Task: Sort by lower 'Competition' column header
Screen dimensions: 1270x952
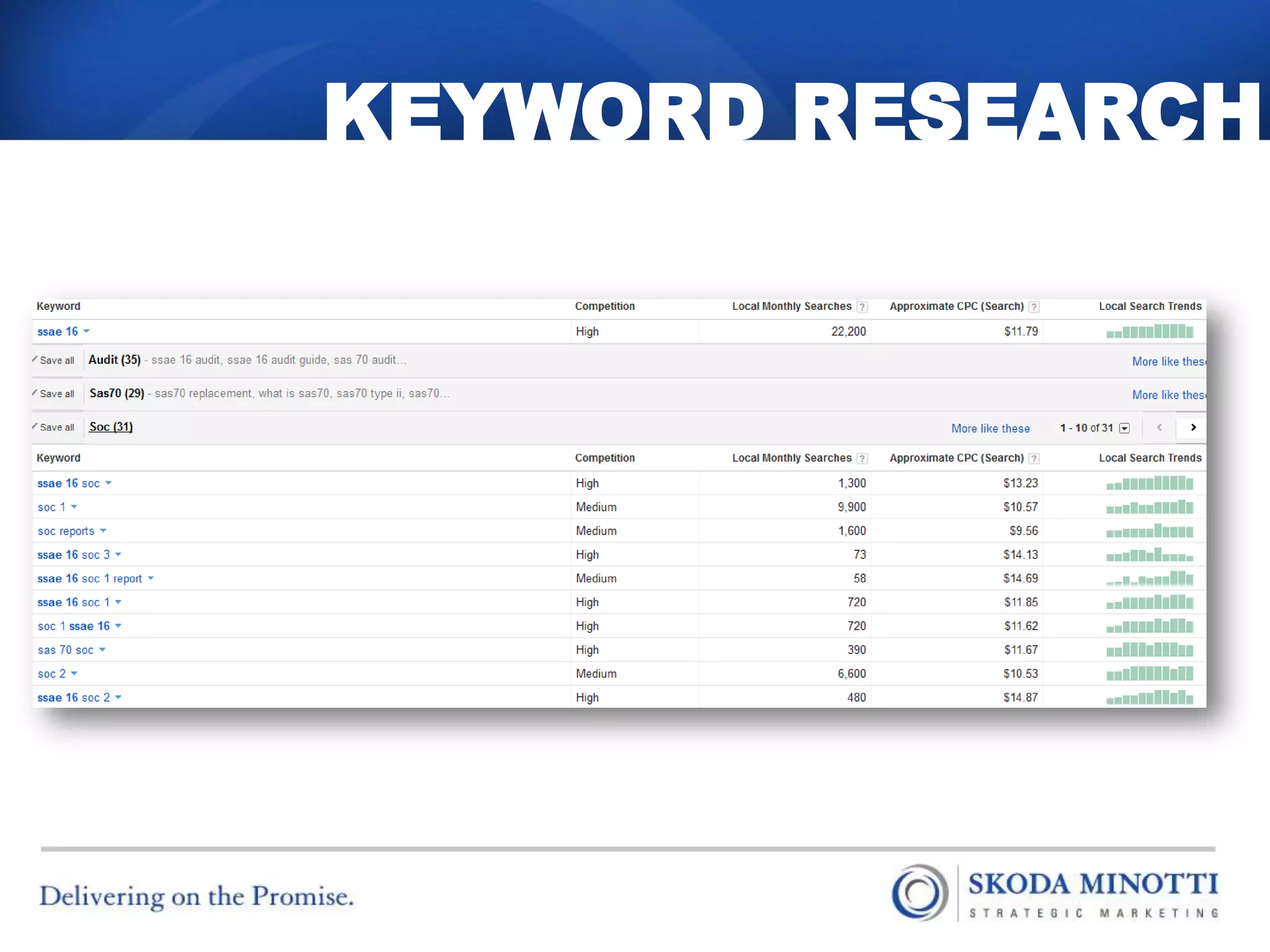Action: [605, 458]
